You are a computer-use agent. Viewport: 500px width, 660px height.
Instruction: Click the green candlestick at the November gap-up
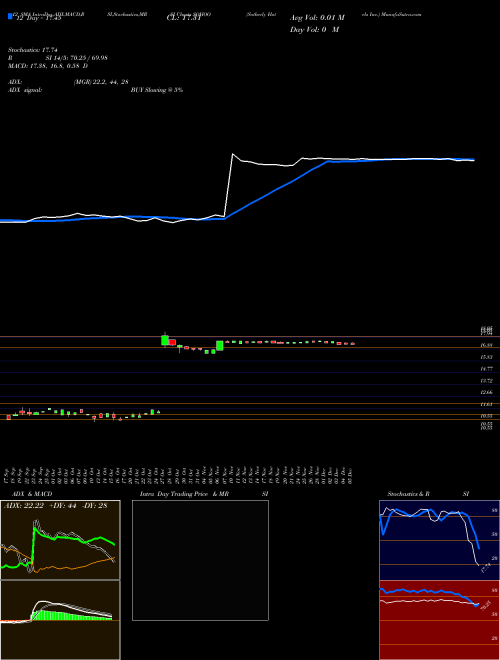(x=219, y=346)
